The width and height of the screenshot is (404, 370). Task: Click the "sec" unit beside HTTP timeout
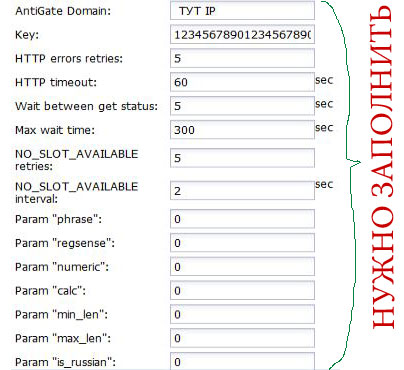pos(324,80)
